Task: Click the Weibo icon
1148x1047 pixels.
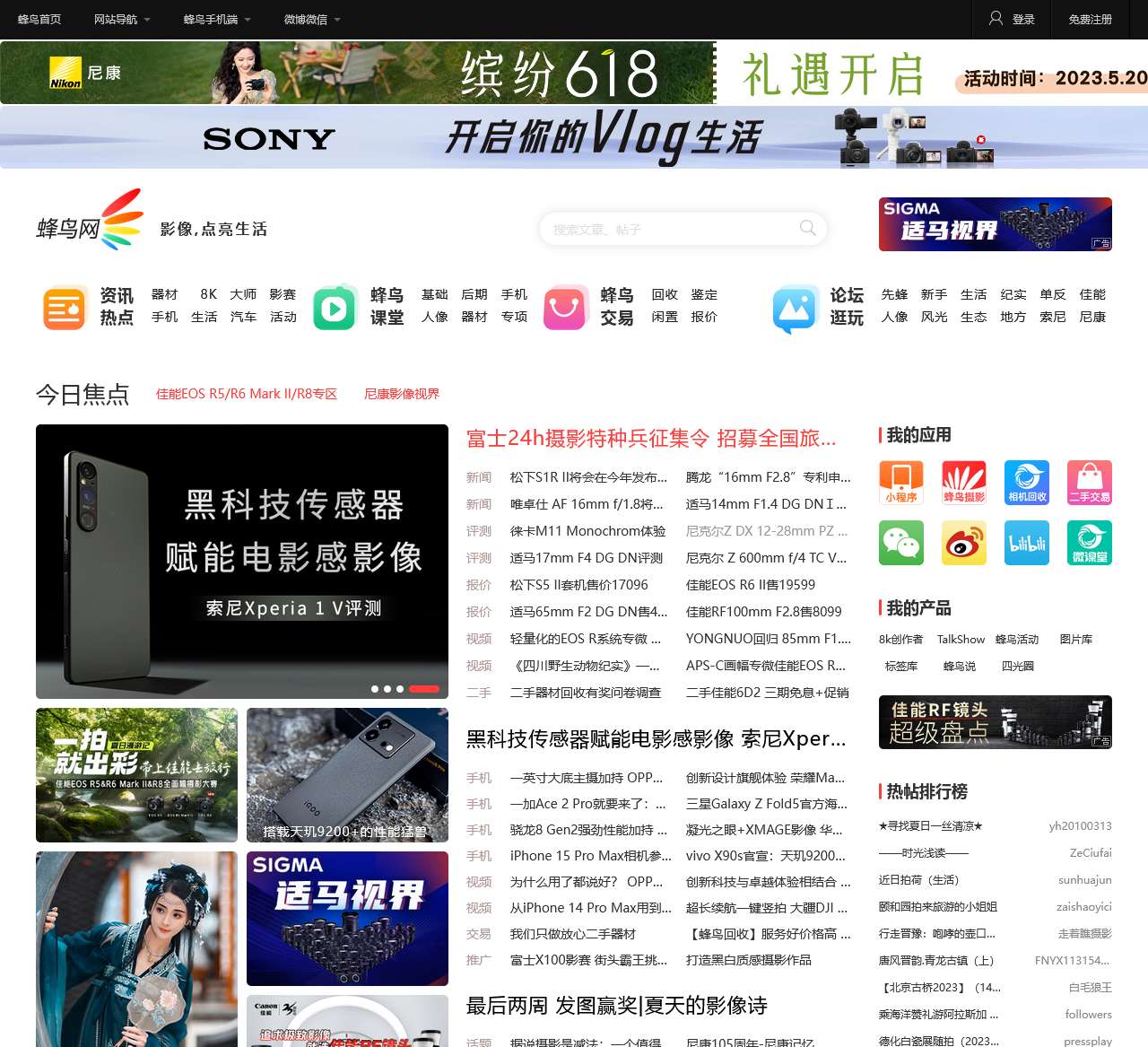Action: (964, 543)
